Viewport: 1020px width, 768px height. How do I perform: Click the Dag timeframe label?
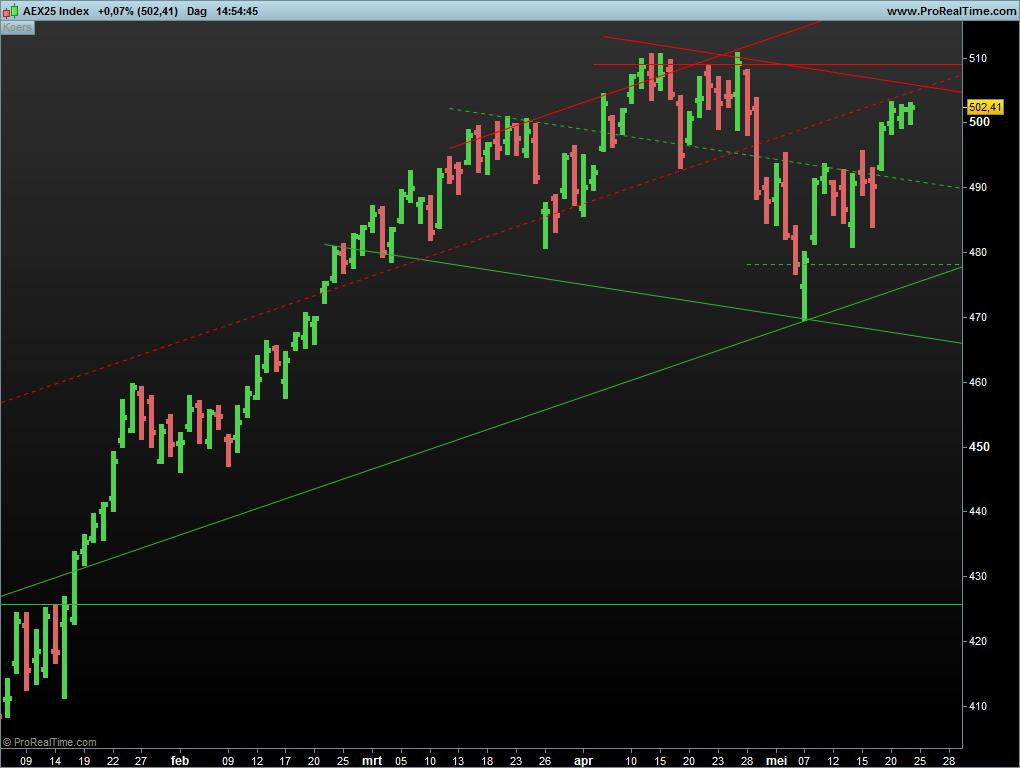coord(197,11)
